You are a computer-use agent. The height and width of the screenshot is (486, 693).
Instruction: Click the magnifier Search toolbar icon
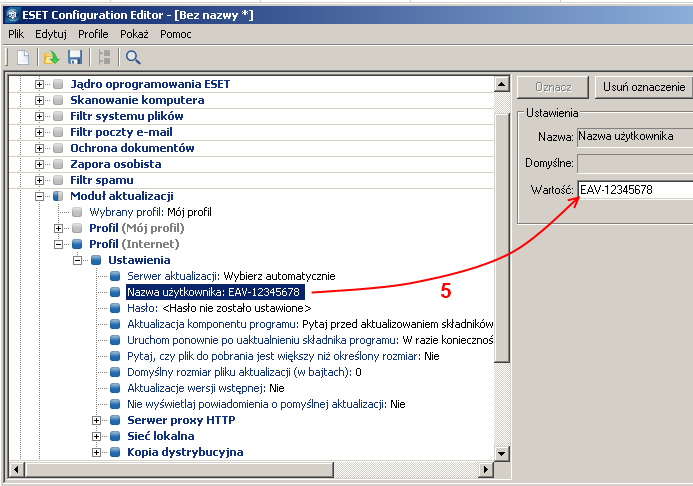(x=133, y=57)
